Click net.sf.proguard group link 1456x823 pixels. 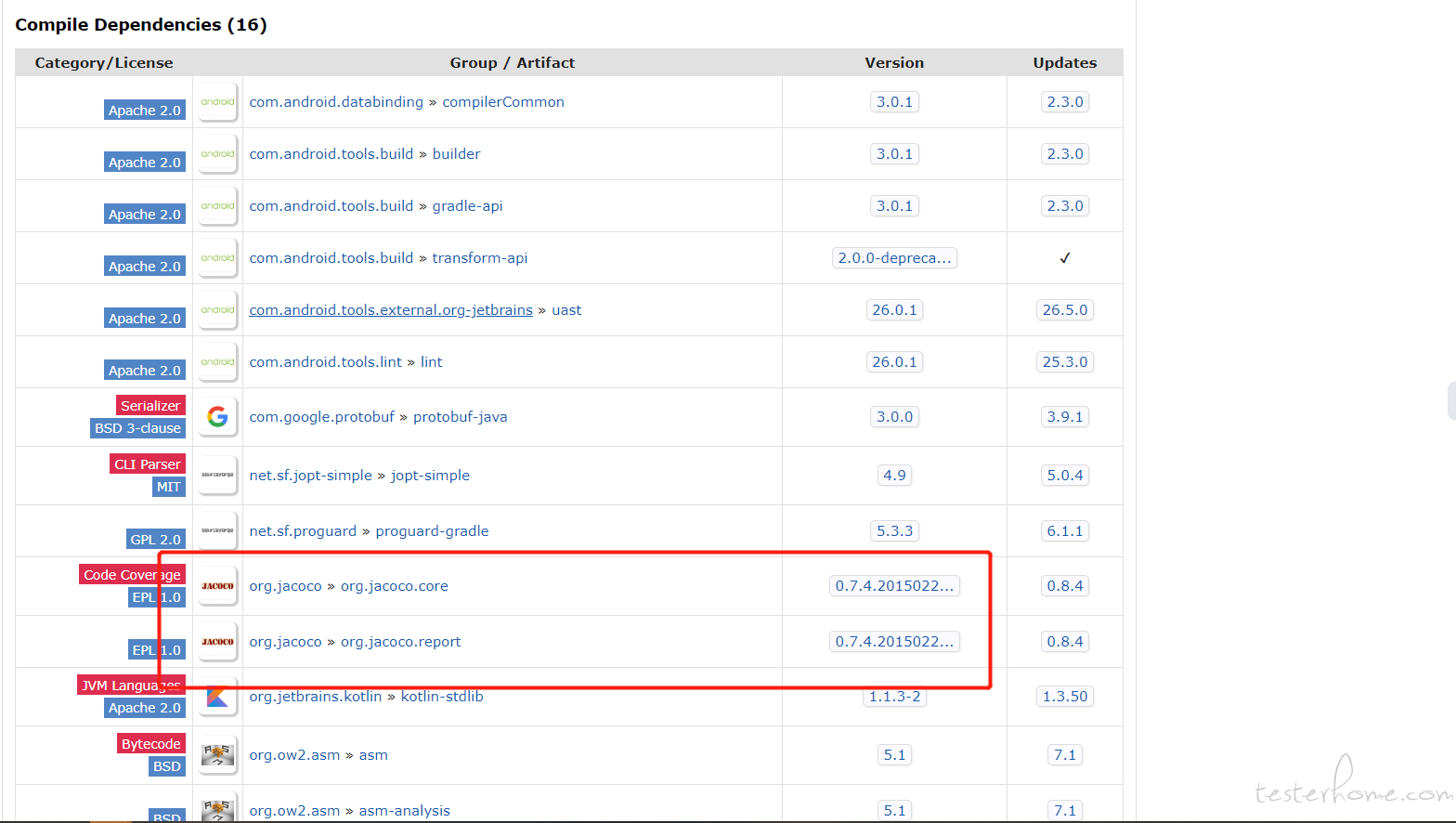[303, 531]
